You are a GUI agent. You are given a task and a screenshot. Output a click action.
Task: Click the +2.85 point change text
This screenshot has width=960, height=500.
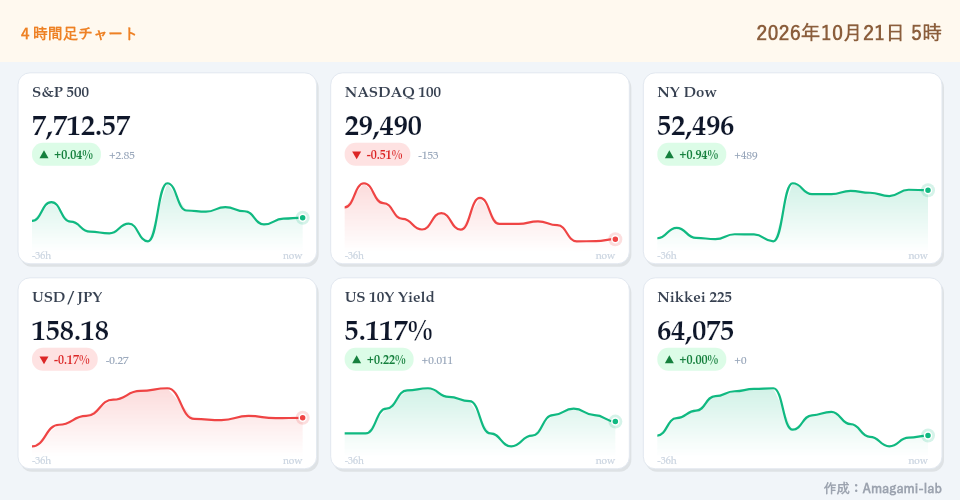[x=122, y=155]
